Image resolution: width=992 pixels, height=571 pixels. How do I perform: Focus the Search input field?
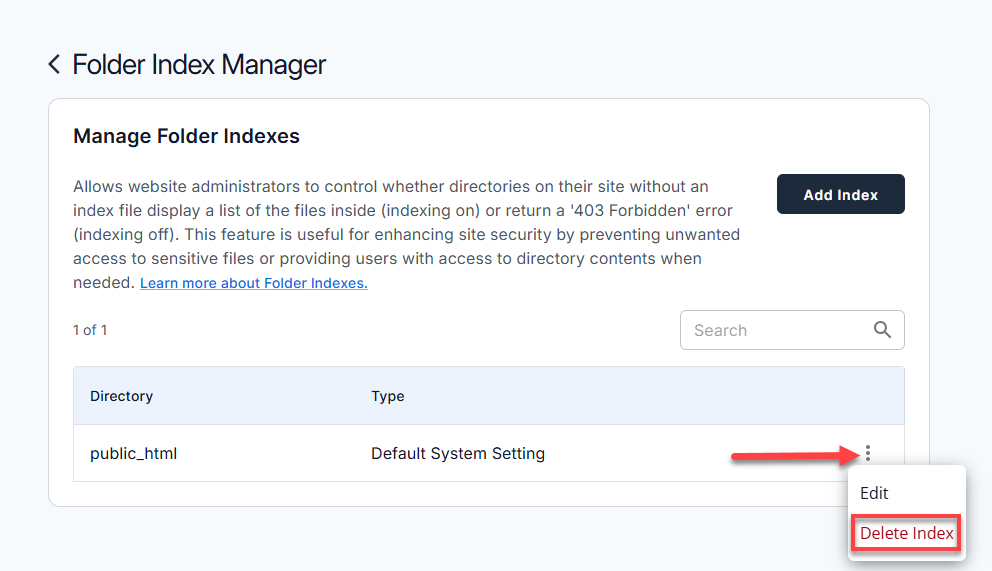[792, 330]
